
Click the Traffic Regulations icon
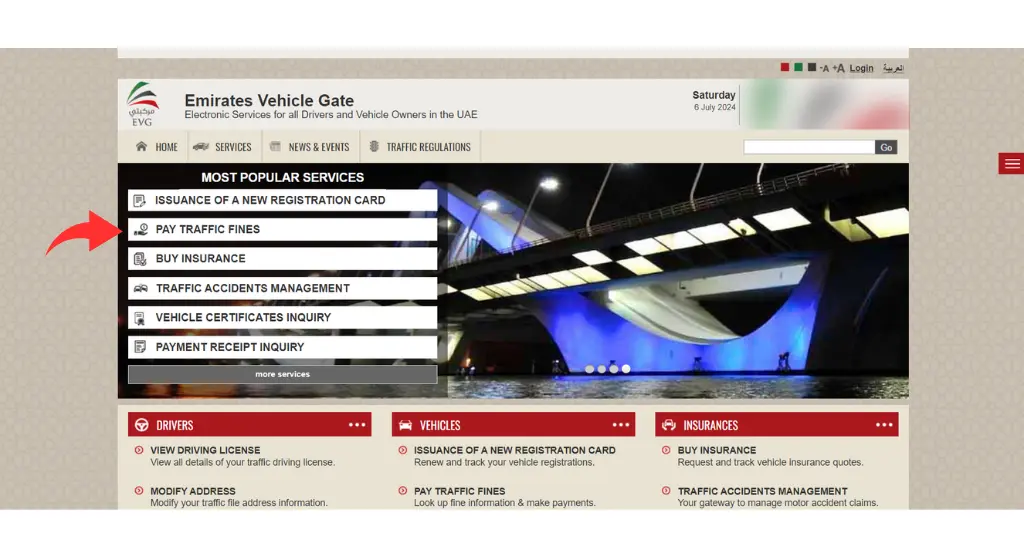374,146
